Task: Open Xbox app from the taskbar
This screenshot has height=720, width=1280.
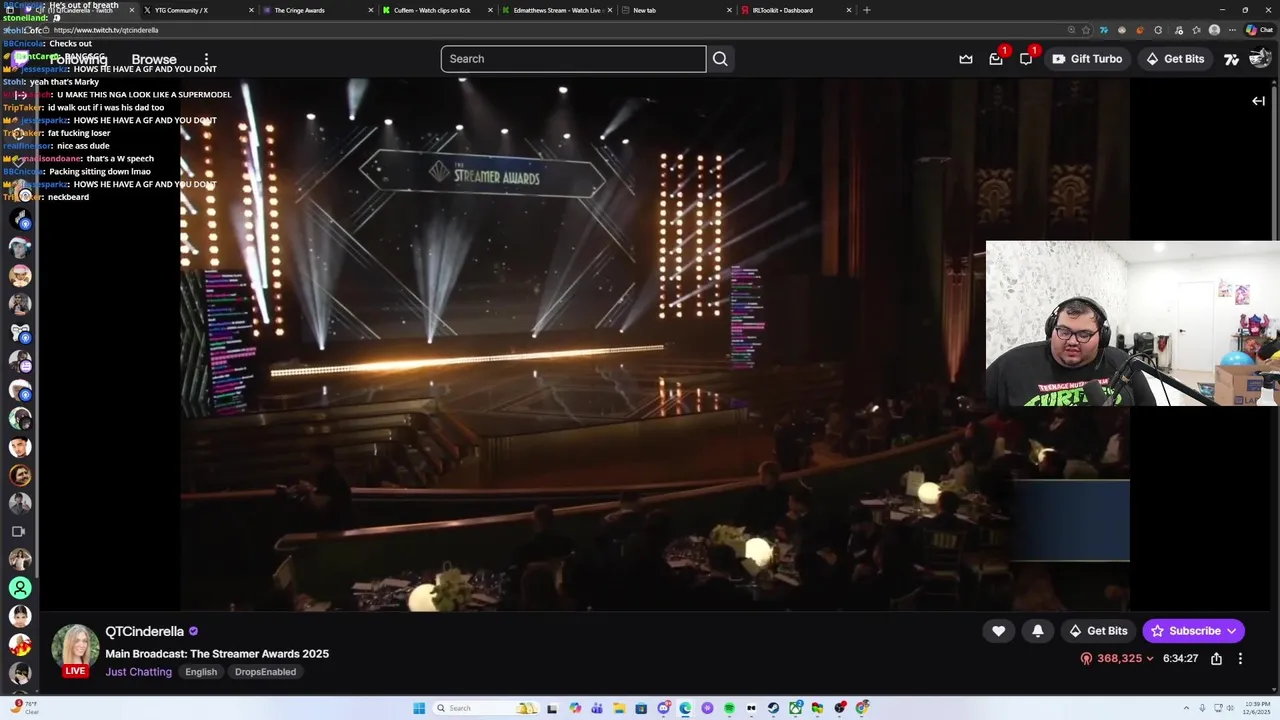Action: [x=796, y=708]
